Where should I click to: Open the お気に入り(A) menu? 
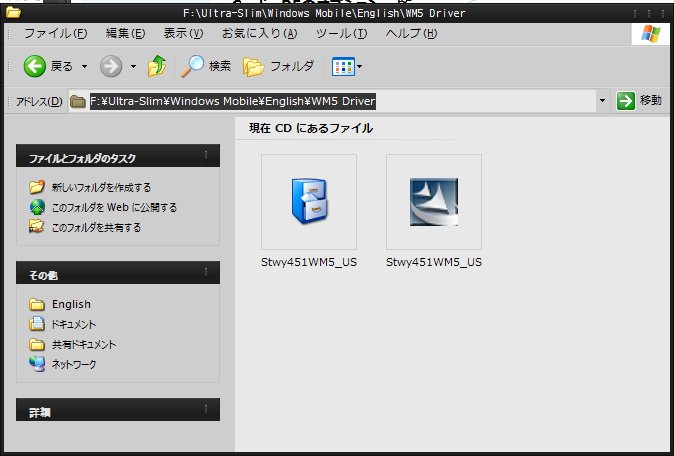(260, 34)
